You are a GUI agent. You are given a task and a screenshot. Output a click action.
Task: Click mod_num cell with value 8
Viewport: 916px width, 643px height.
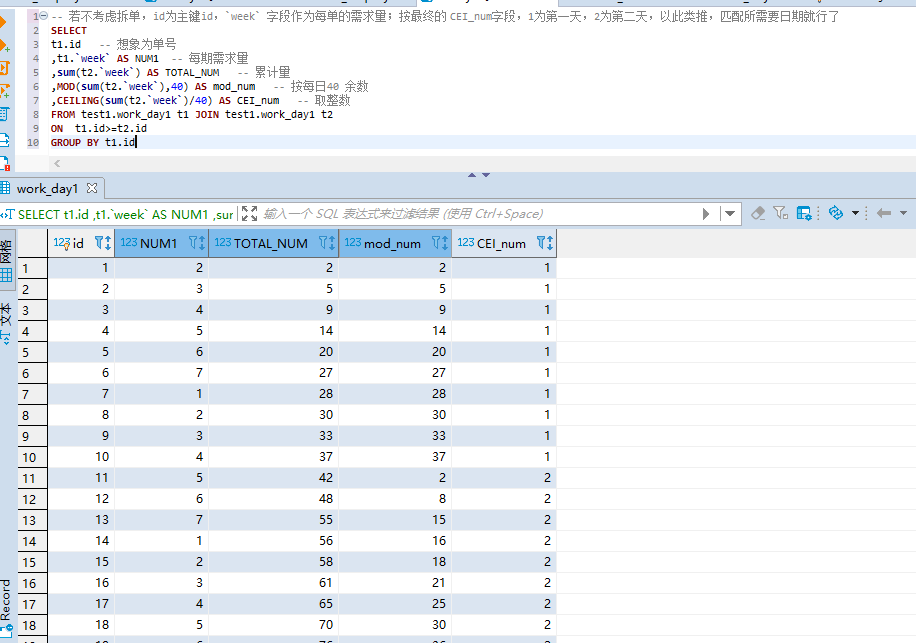[x=395, y=499]
